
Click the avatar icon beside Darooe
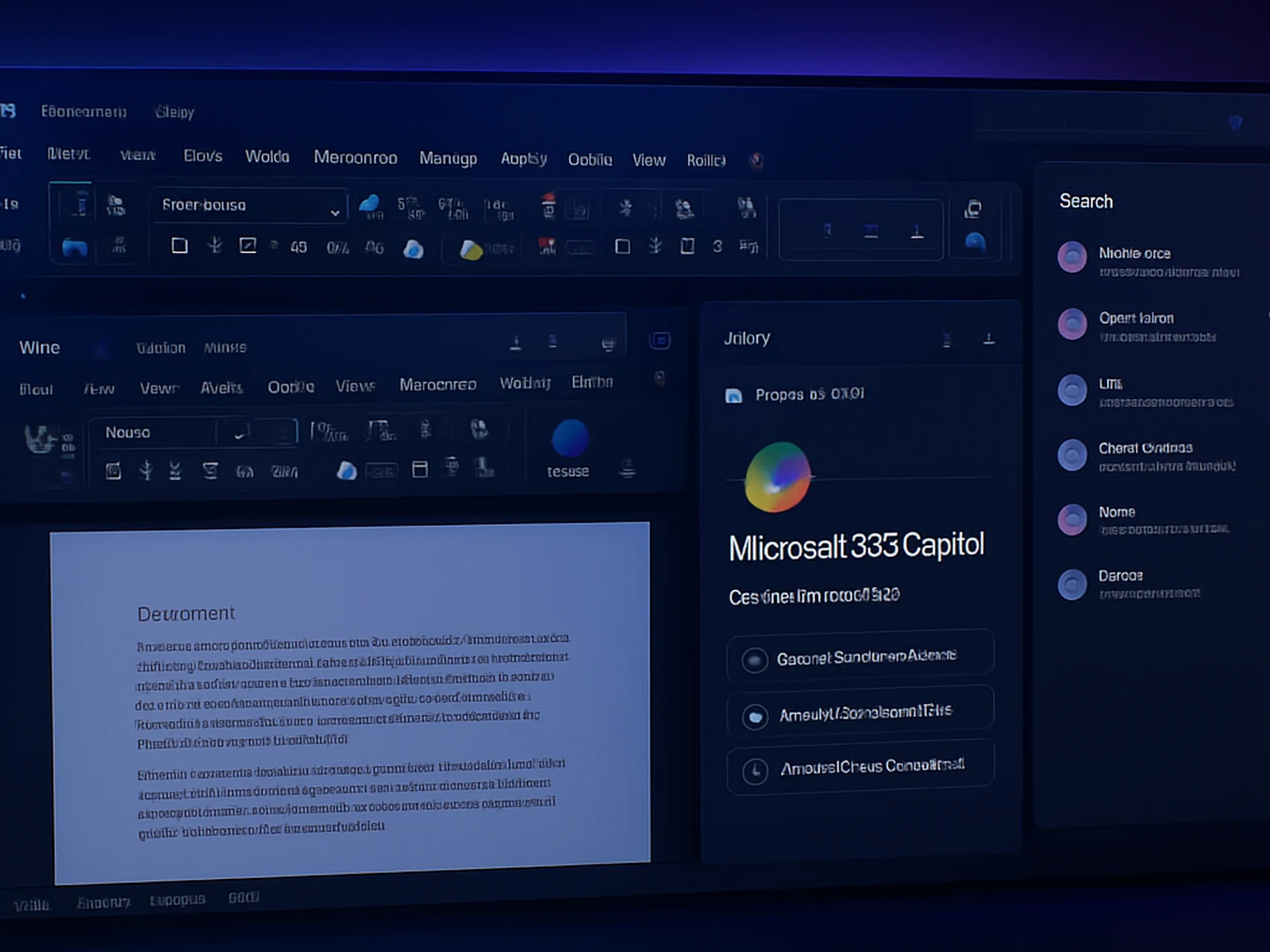tap(1072, 585)
